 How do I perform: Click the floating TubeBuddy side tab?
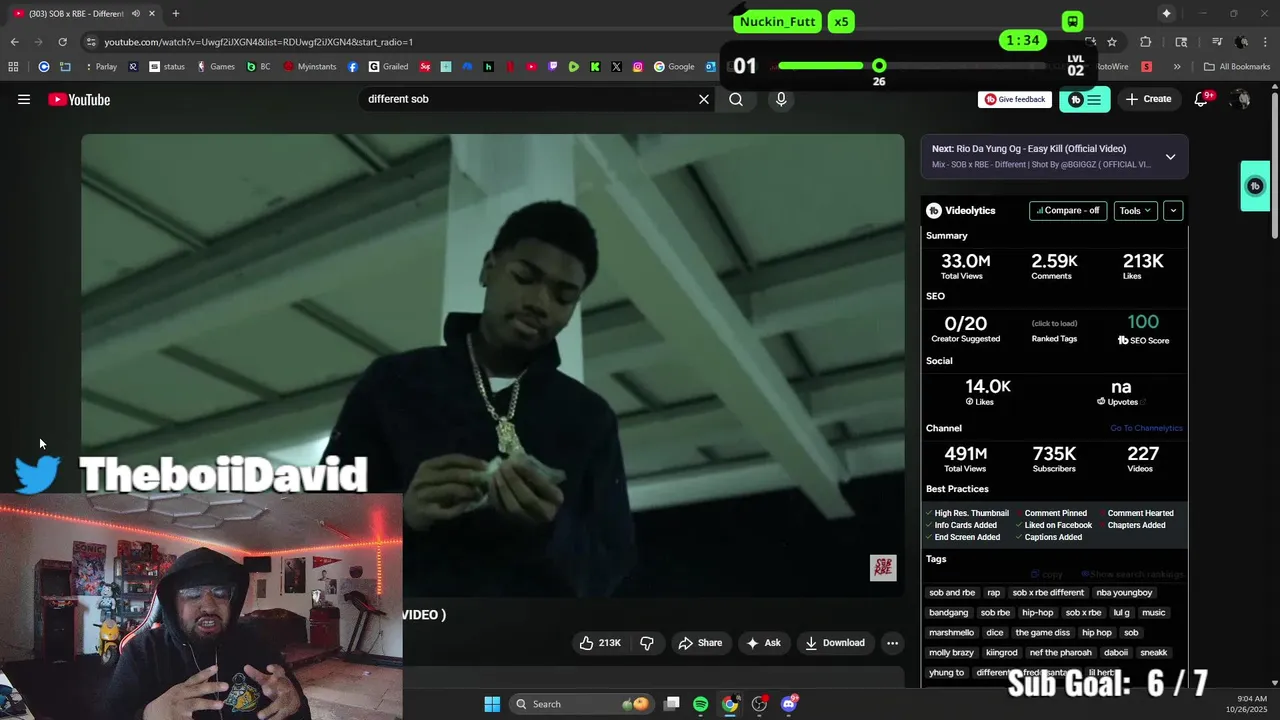1255,186
